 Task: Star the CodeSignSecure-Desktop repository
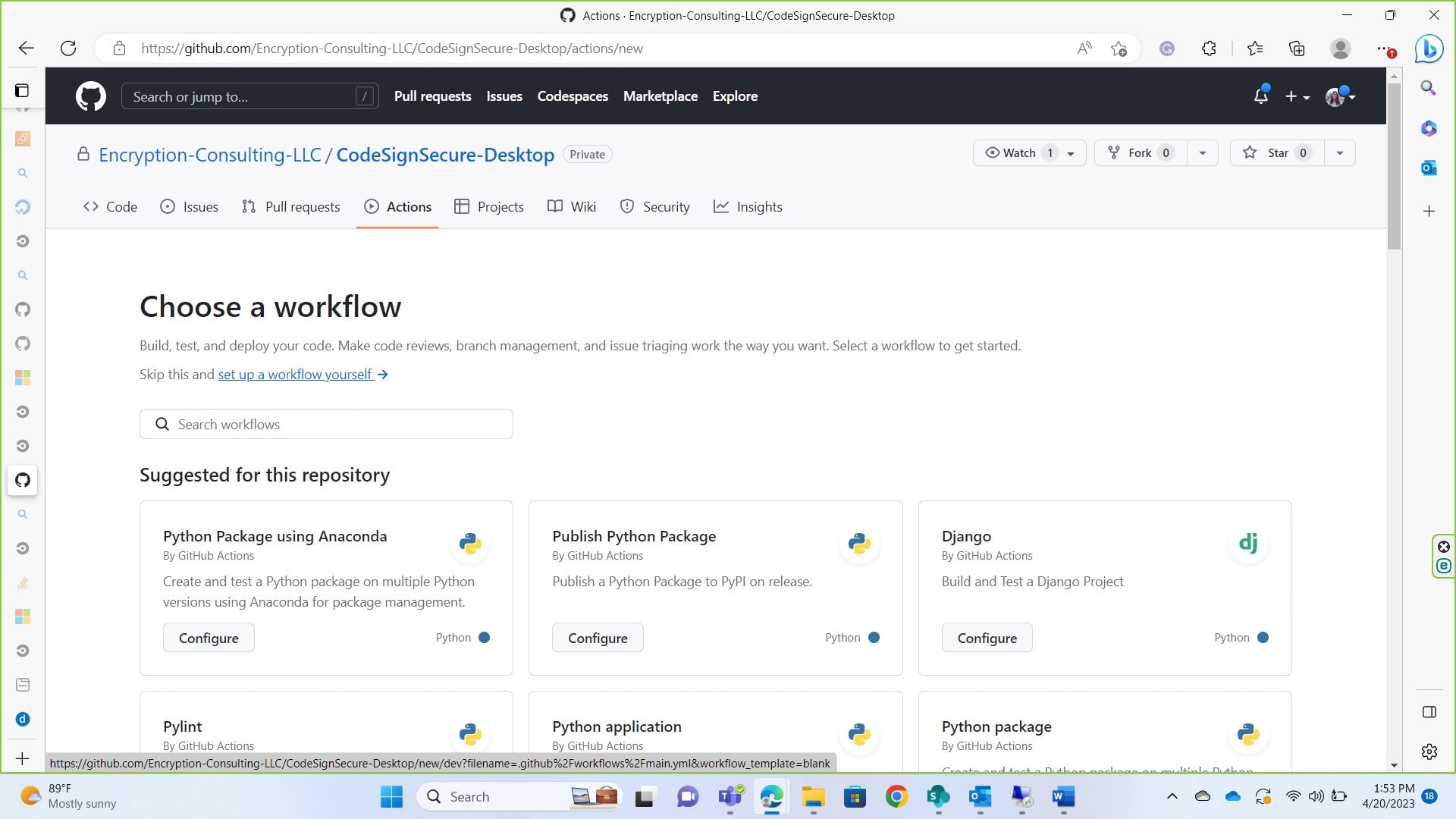click(1276, 153)
